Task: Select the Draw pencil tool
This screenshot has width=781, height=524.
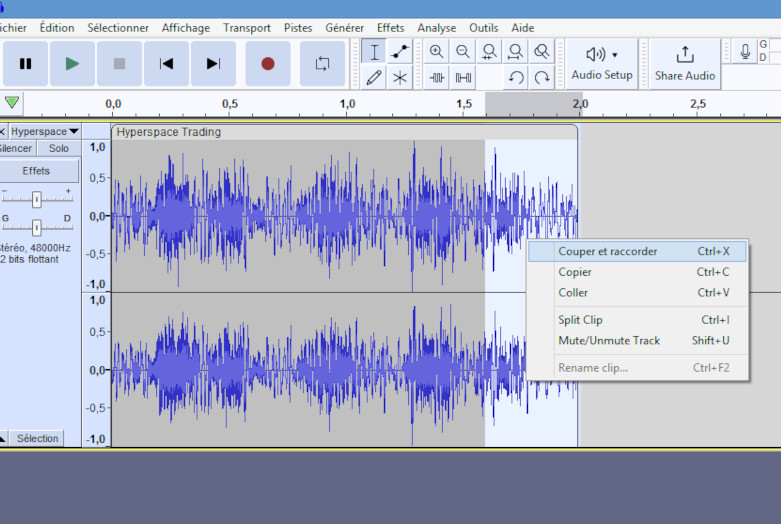Action: pos(374,77)
